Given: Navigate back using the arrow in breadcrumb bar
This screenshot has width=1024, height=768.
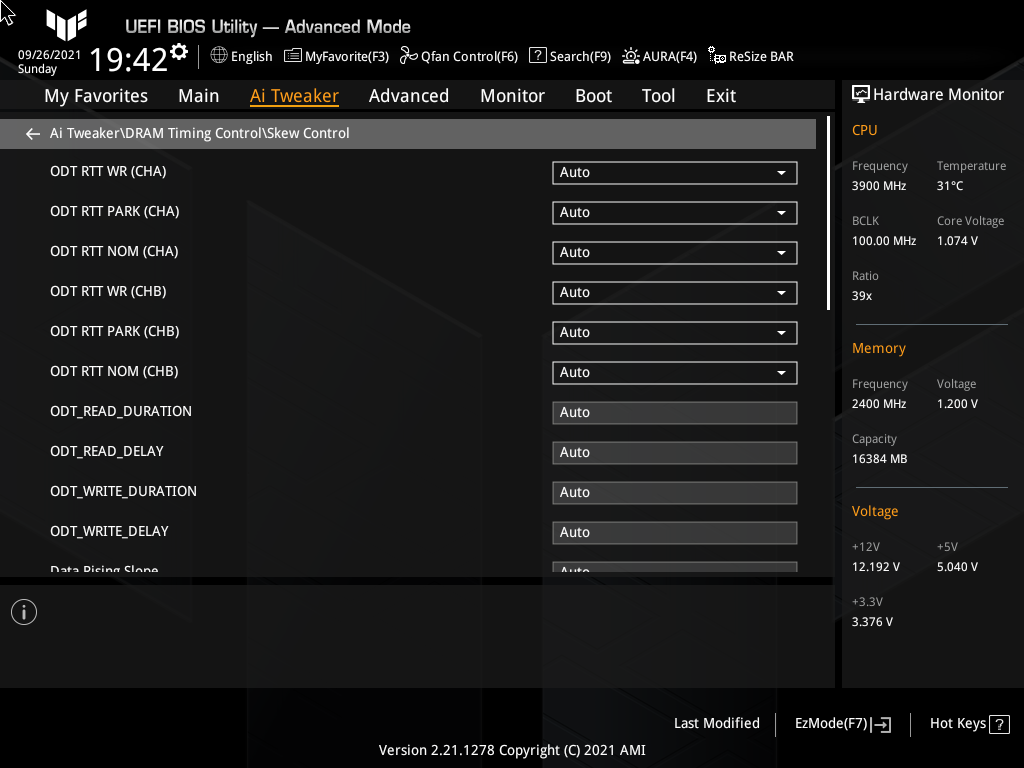Looking at the screenshot, I should (32, 133).
